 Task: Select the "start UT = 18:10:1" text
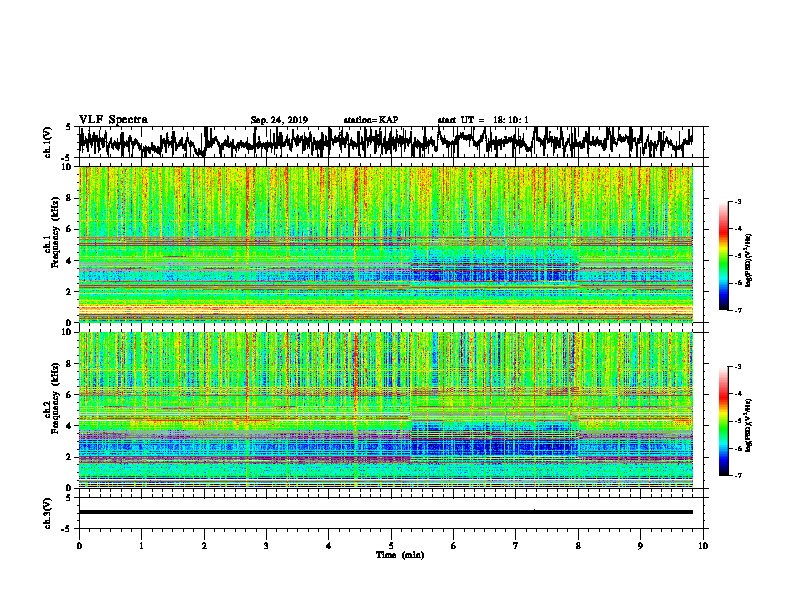483,120
